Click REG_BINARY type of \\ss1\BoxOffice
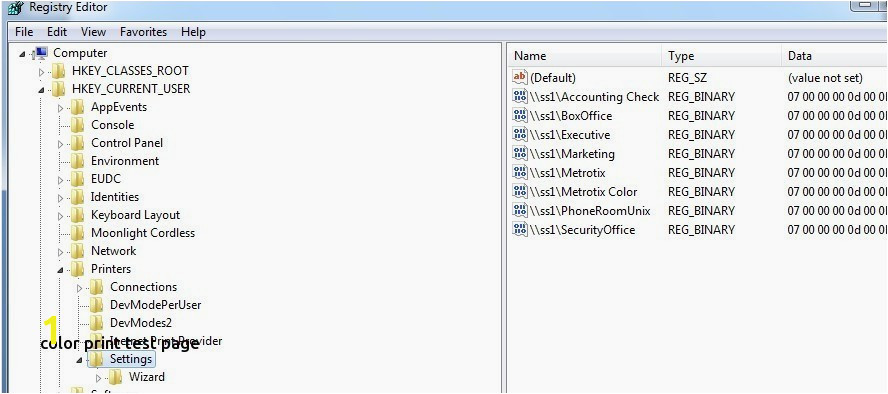Viewport: 888px width, 394px height. click(x=701, y=116)
